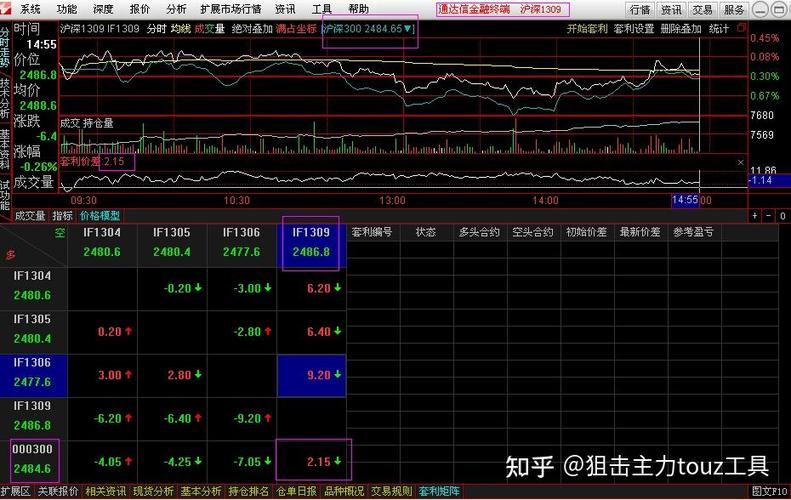Click 开始套利 above the chart
Image resolution: width=791 pixels, height=500 pixels.
pos(587,29)
